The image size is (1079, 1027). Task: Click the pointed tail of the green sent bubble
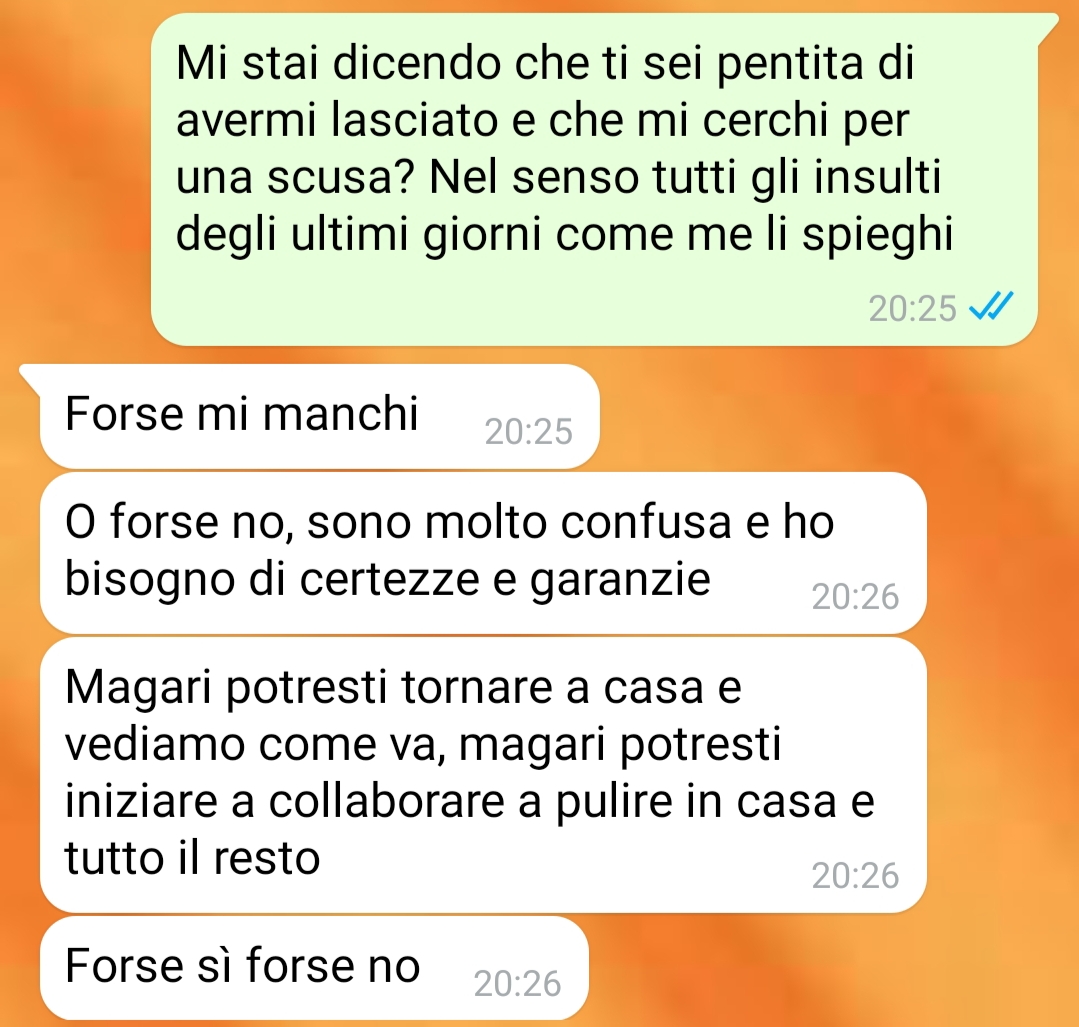pos(1048,26)
